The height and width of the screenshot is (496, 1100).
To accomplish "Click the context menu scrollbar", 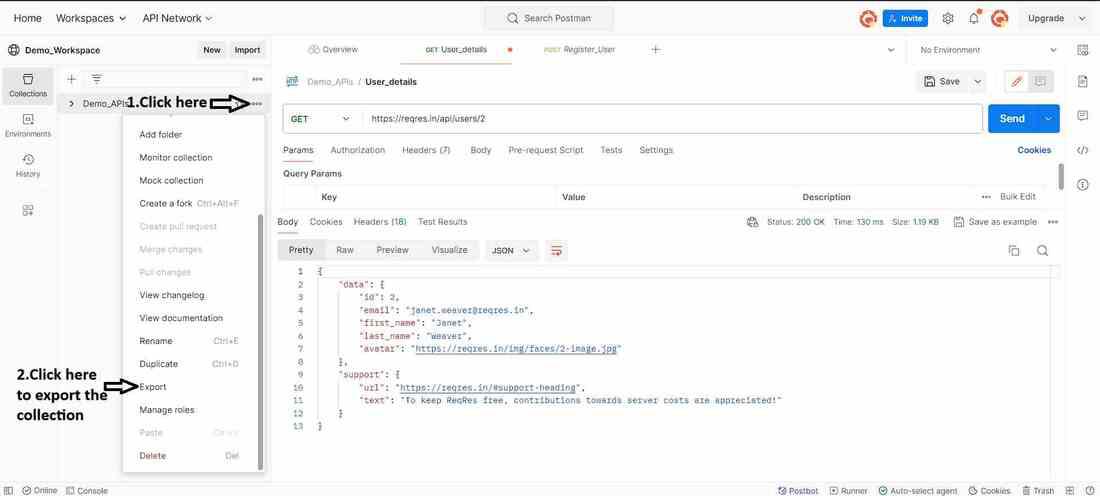I will pos(261,340).
